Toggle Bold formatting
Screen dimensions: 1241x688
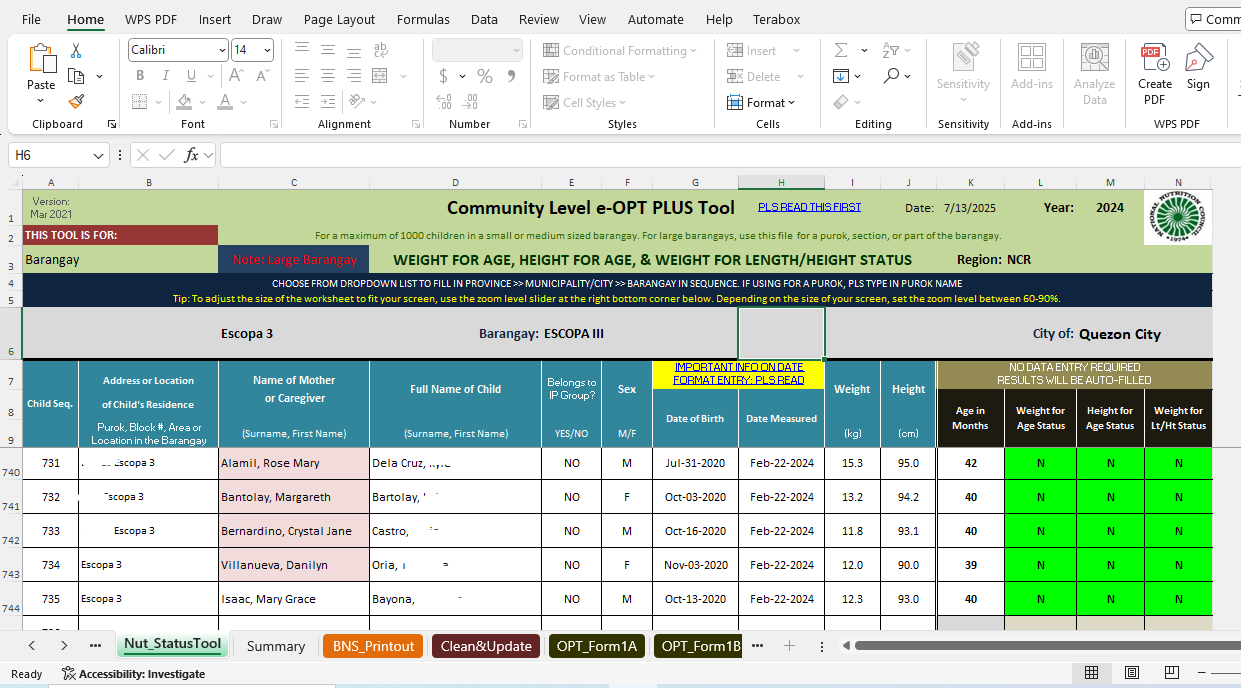[x=139, y=76]
